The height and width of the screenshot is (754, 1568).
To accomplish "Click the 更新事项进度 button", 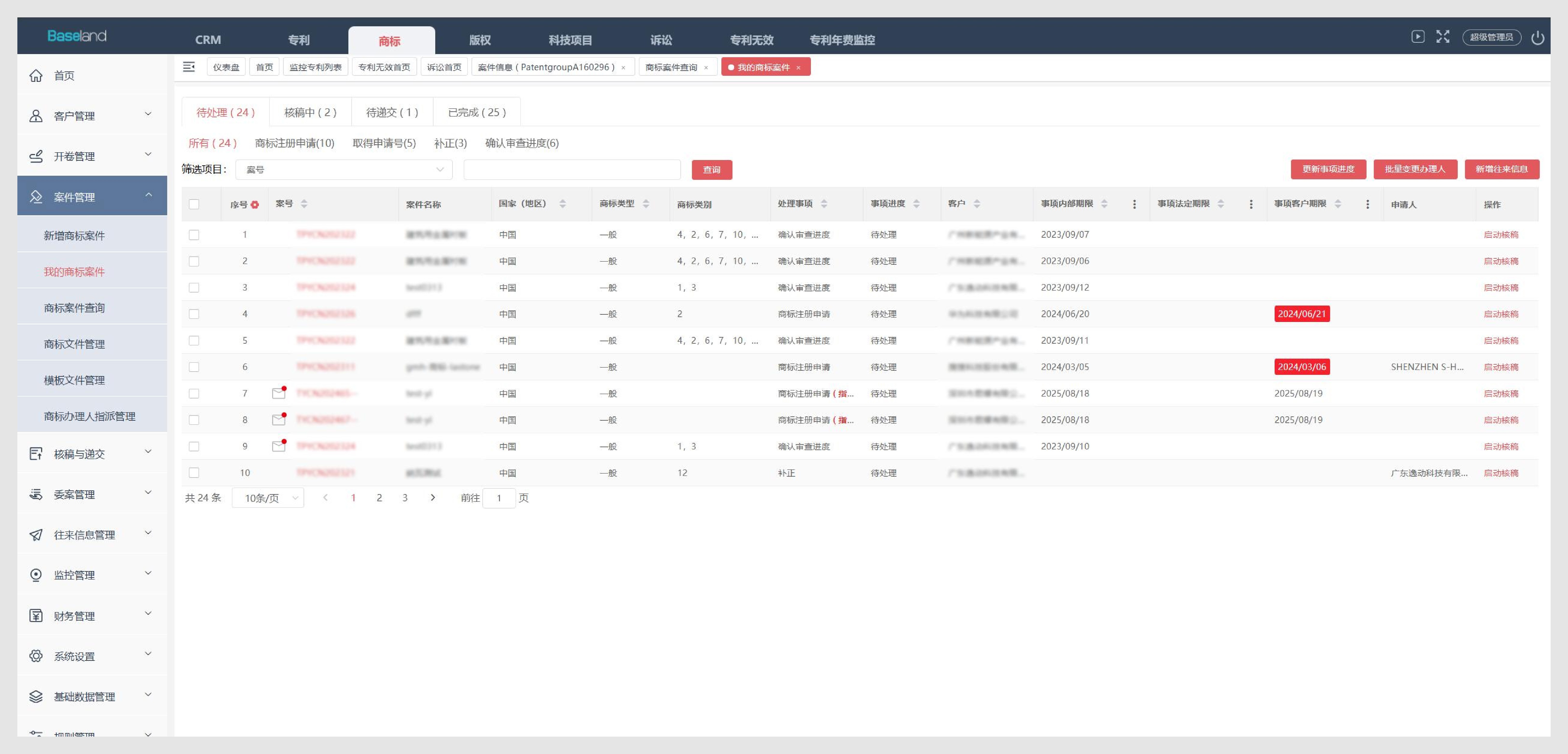I will (1328, 169).
